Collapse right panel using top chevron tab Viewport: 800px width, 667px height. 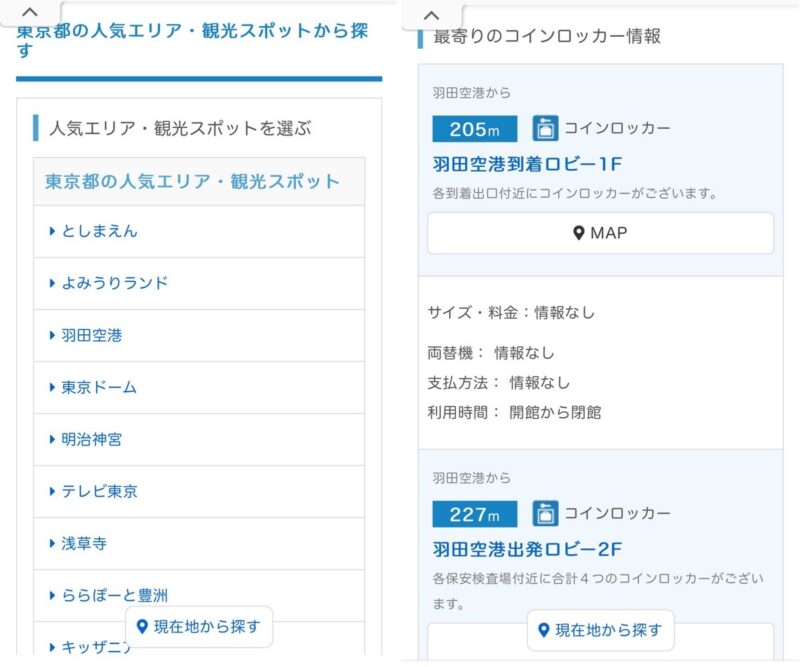(x=432, y=15)
